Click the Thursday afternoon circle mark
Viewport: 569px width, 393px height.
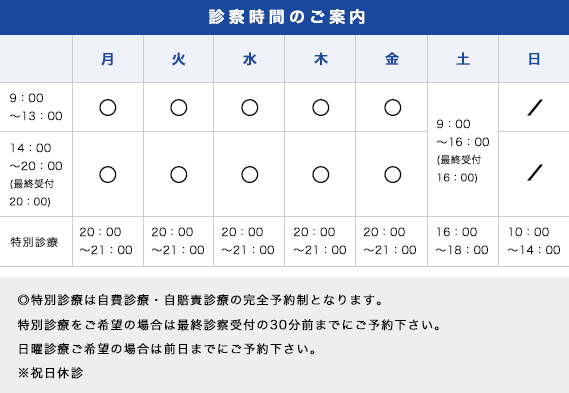point(321,175)
